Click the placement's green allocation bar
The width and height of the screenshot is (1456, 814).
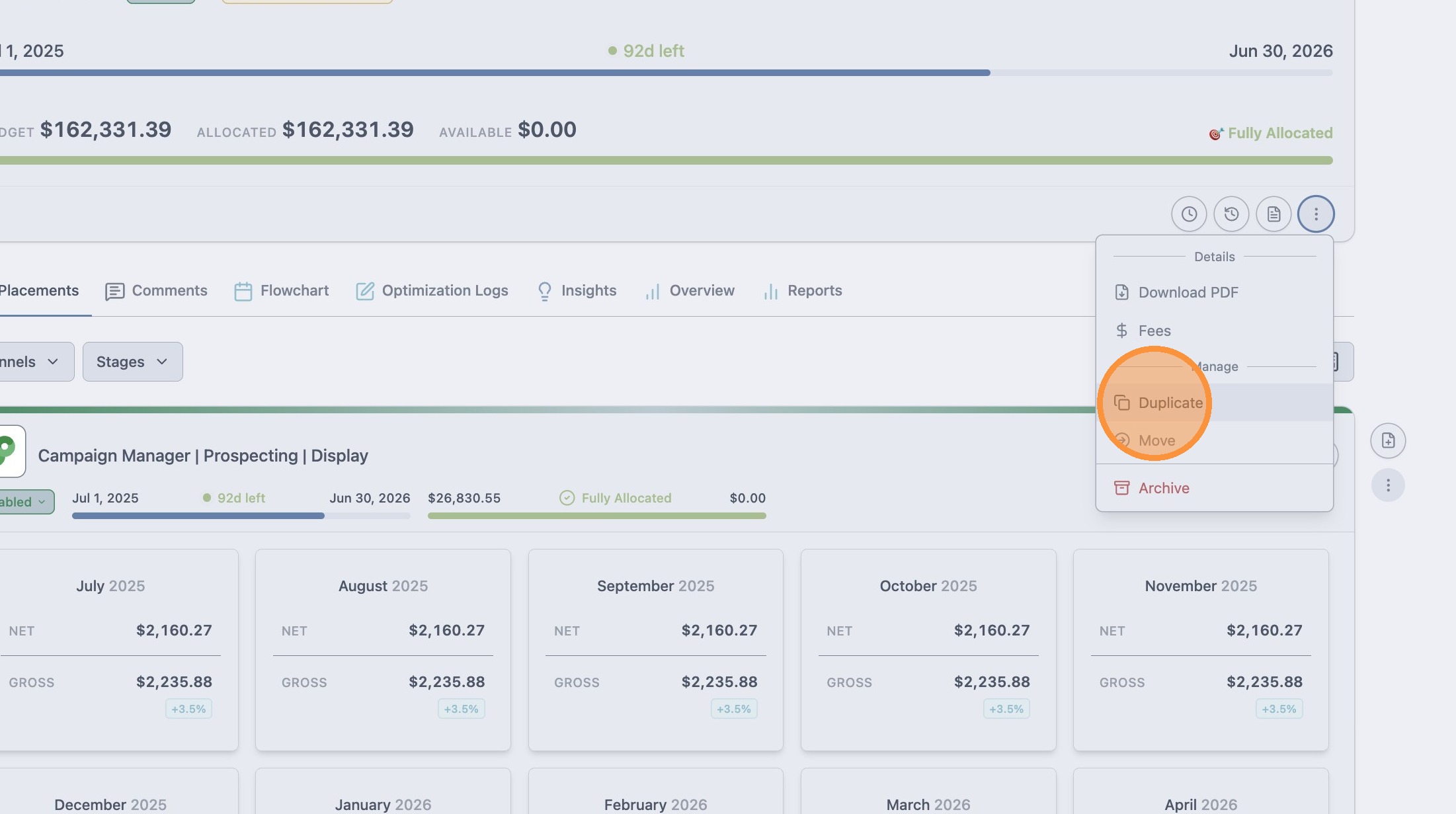coord(597,516)
